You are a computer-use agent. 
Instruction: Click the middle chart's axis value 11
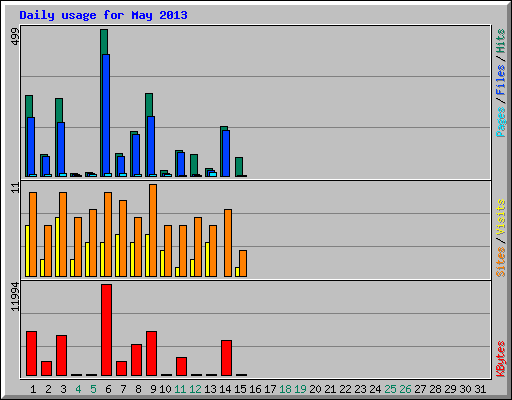coord(15,188)
